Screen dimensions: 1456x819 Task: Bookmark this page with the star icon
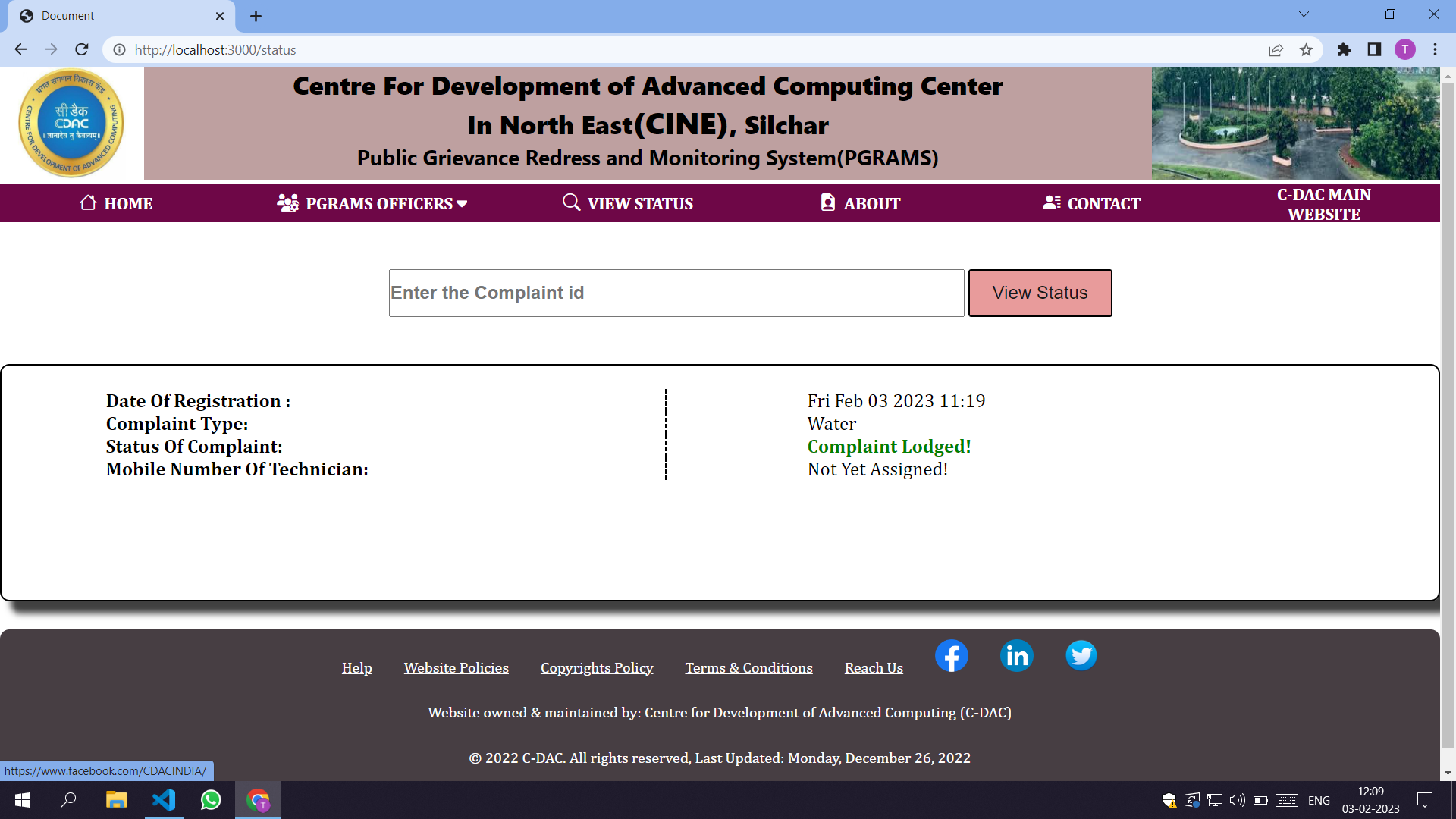(1307, 49)
